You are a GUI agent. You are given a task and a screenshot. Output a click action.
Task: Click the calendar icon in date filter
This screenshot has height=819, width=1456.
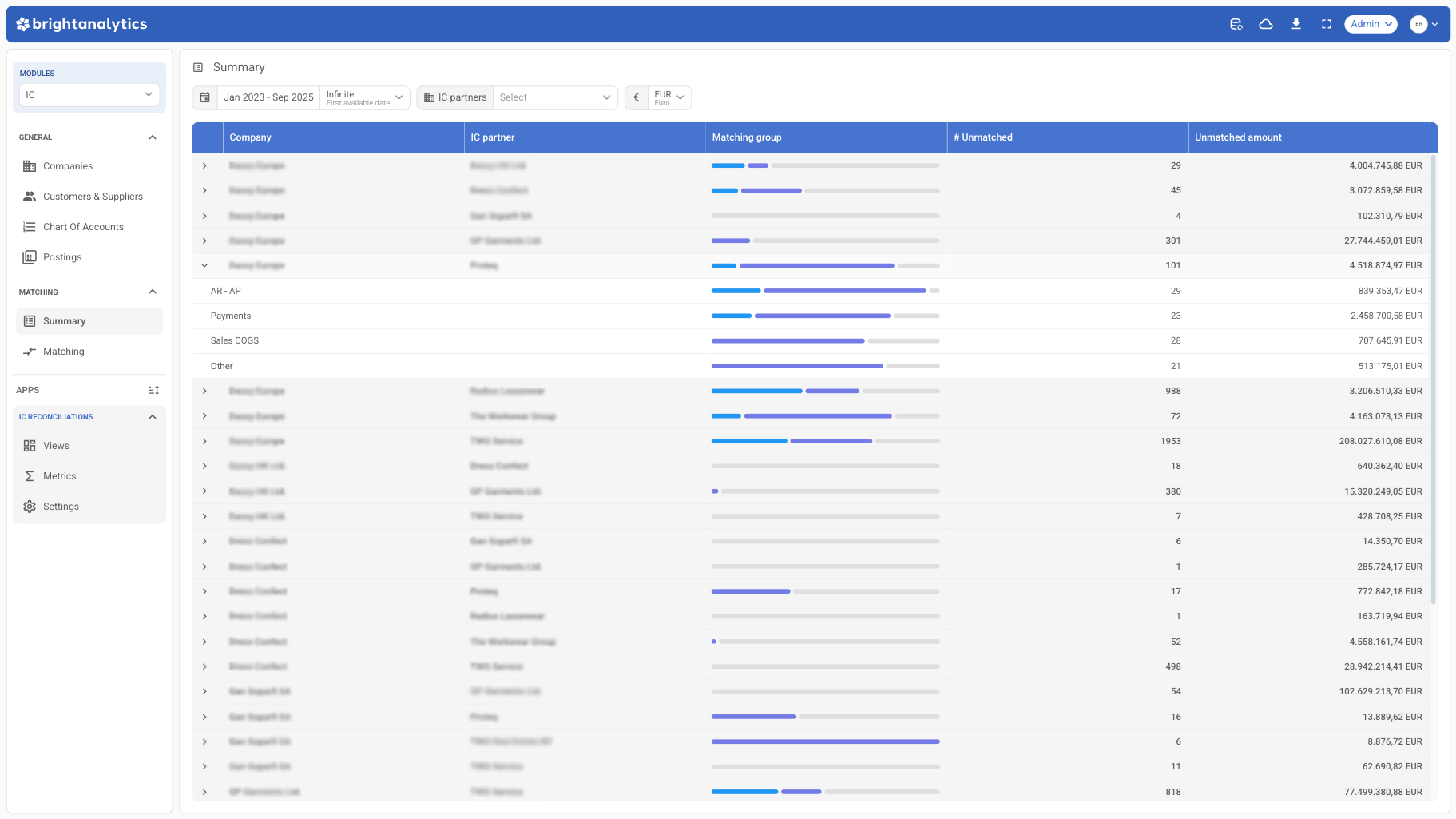tap(205, 97)
